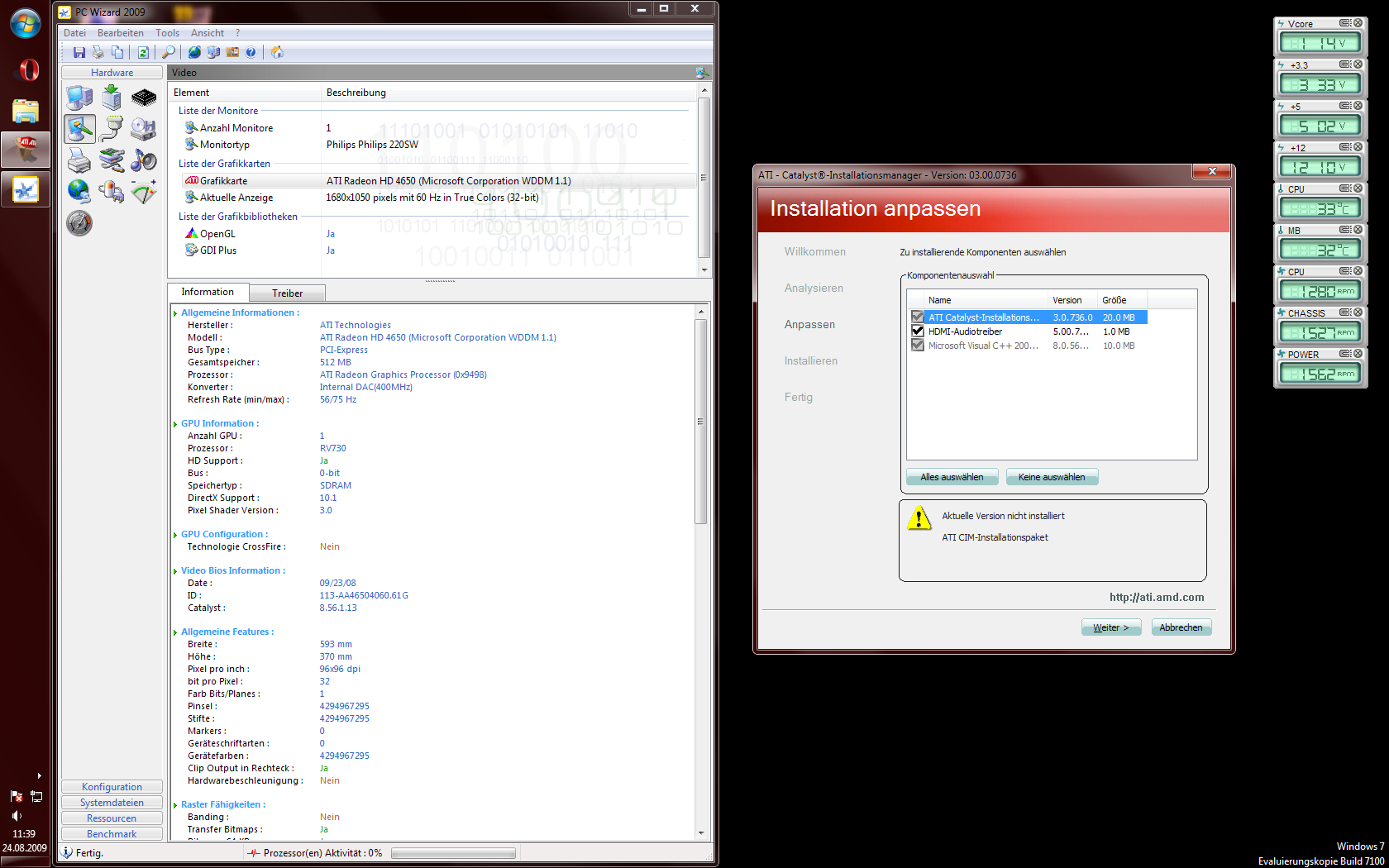
Task: Open the Ansicht menu
Action: (x=208, y=33)
